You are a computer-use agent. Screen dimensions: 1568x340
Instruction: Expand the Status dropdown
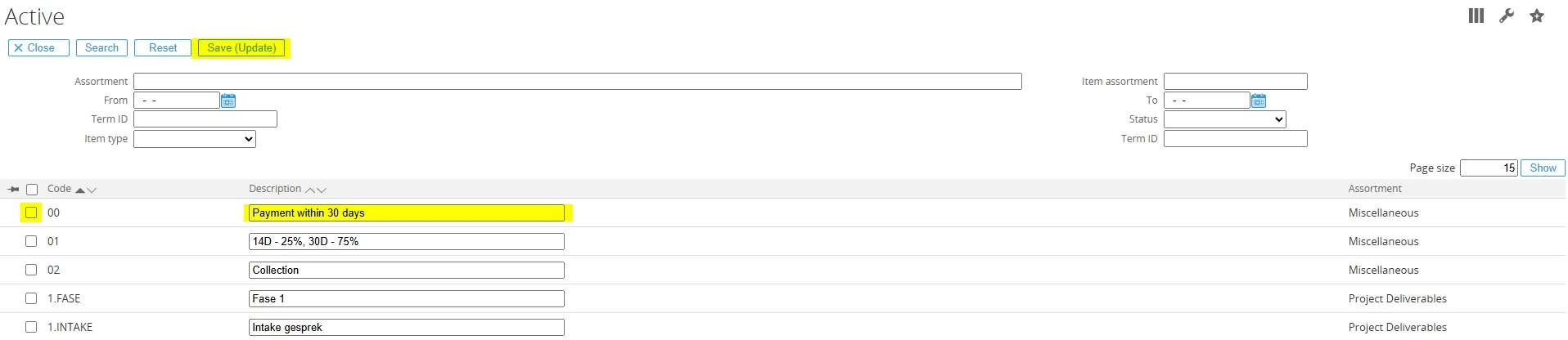pyautogui.click(x=1224, y=120)
